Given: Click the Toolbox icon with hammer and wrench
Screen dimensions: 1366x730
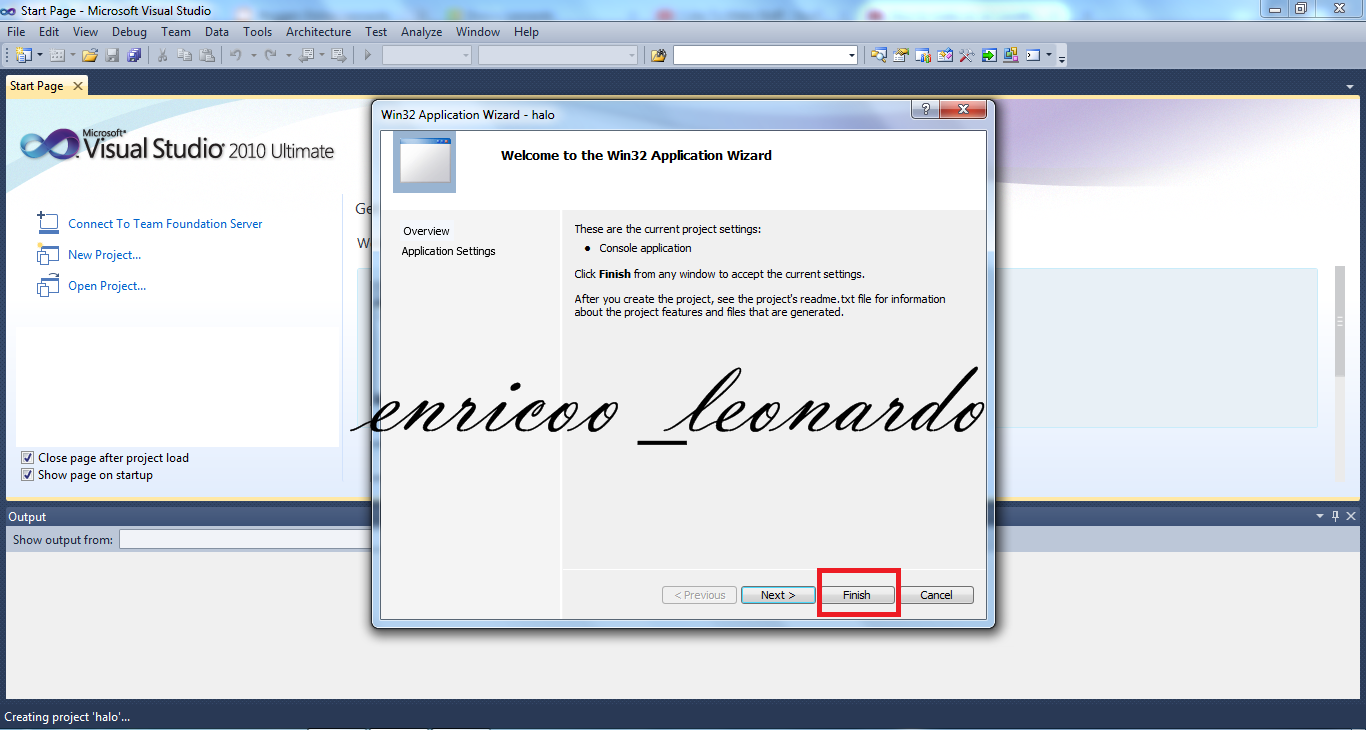Looking at the screenshot, I should tap(967, 55).
